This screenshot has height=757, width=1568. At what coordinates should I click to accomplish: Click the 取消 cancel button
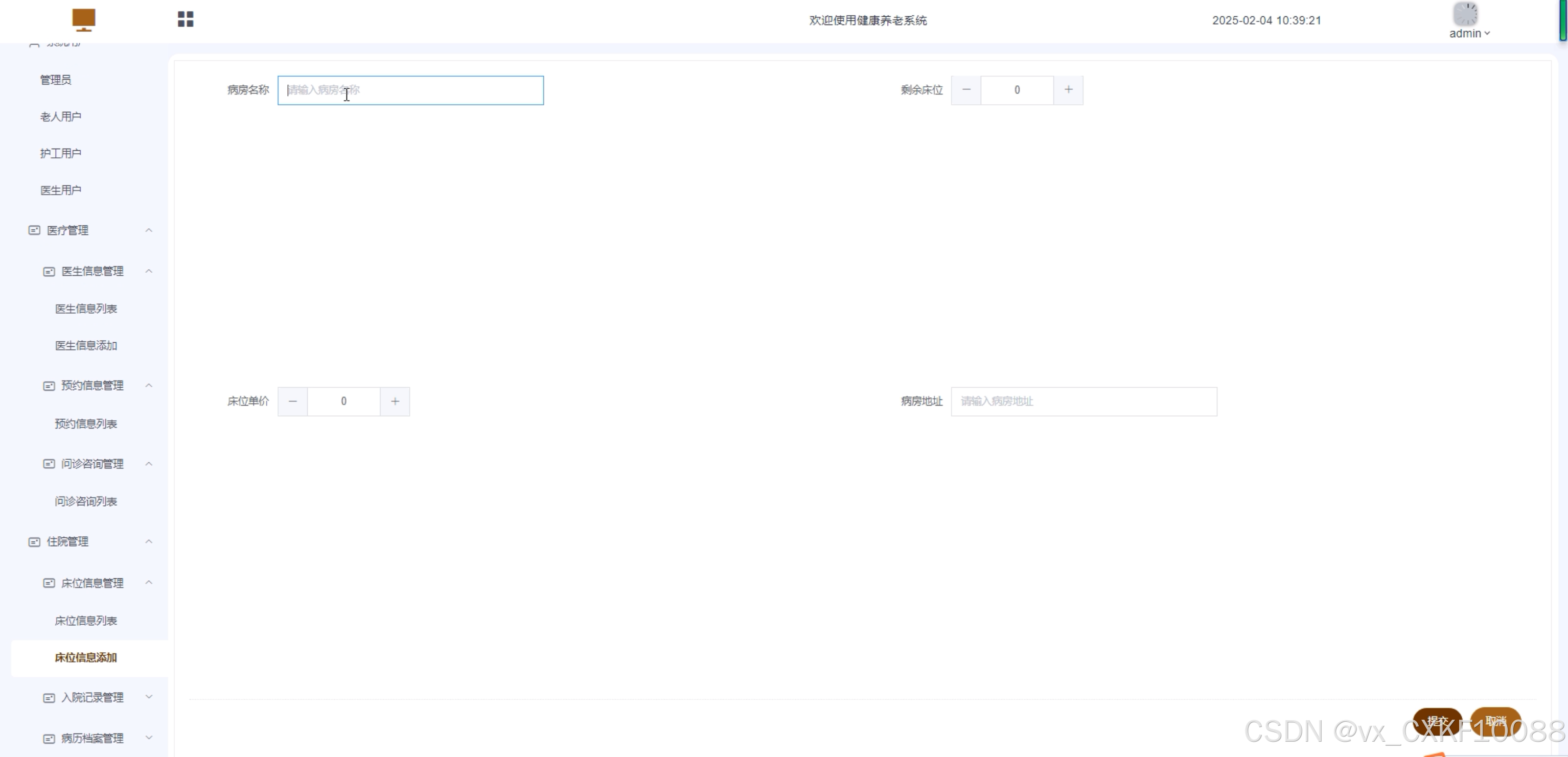tap(1495, 722)
